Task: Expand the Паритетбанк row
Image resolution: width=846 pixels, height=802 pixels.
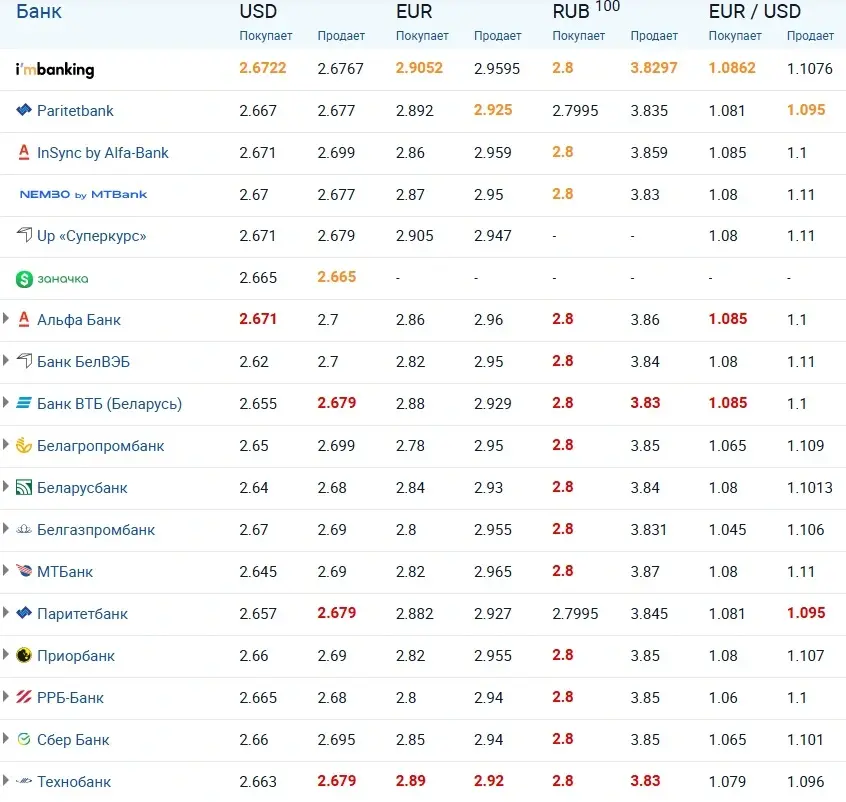Action: pos(5,612)
